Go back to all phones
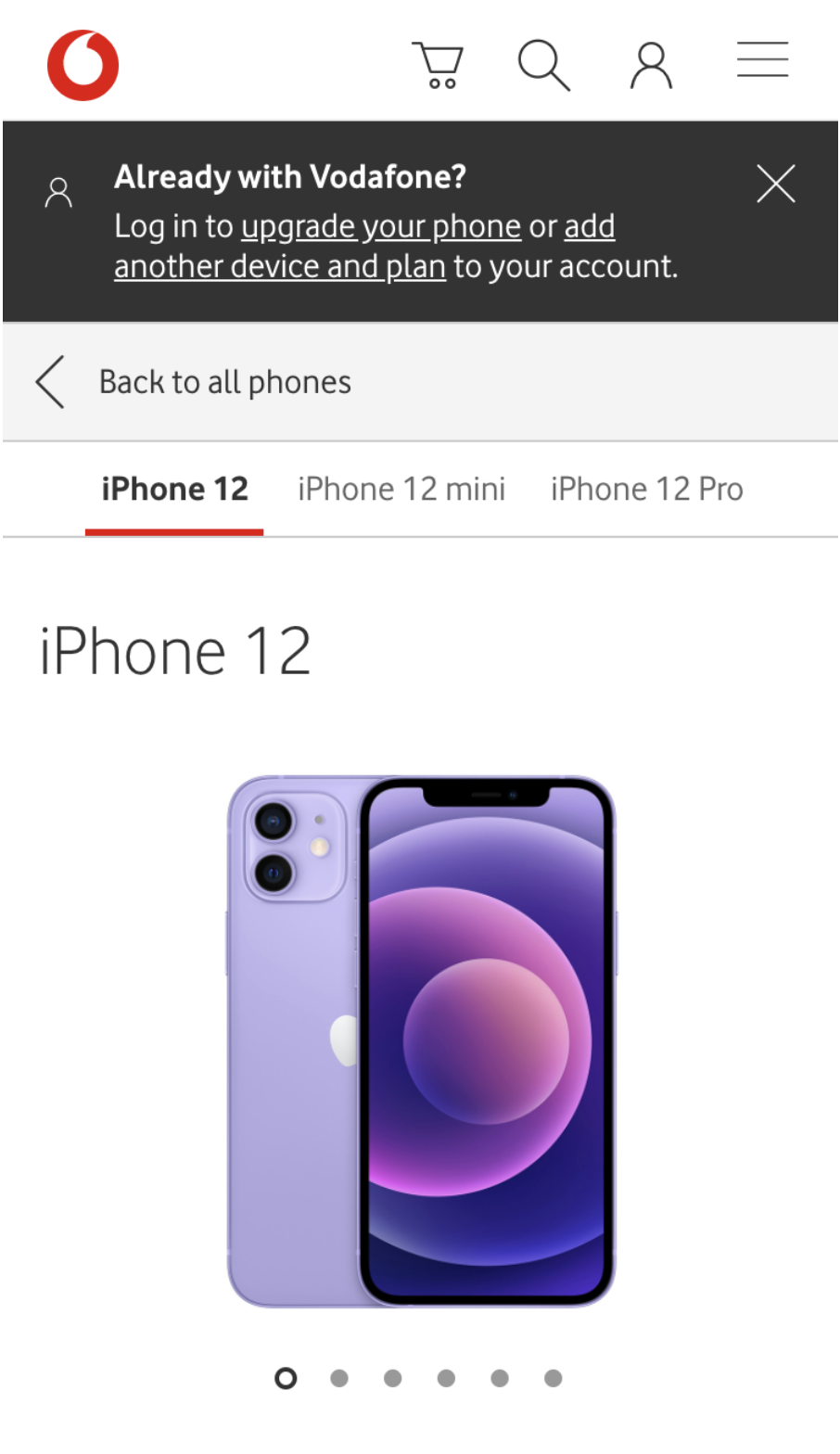The width and height of the screenshot is (840, 1454). click(x=225, y=382)
